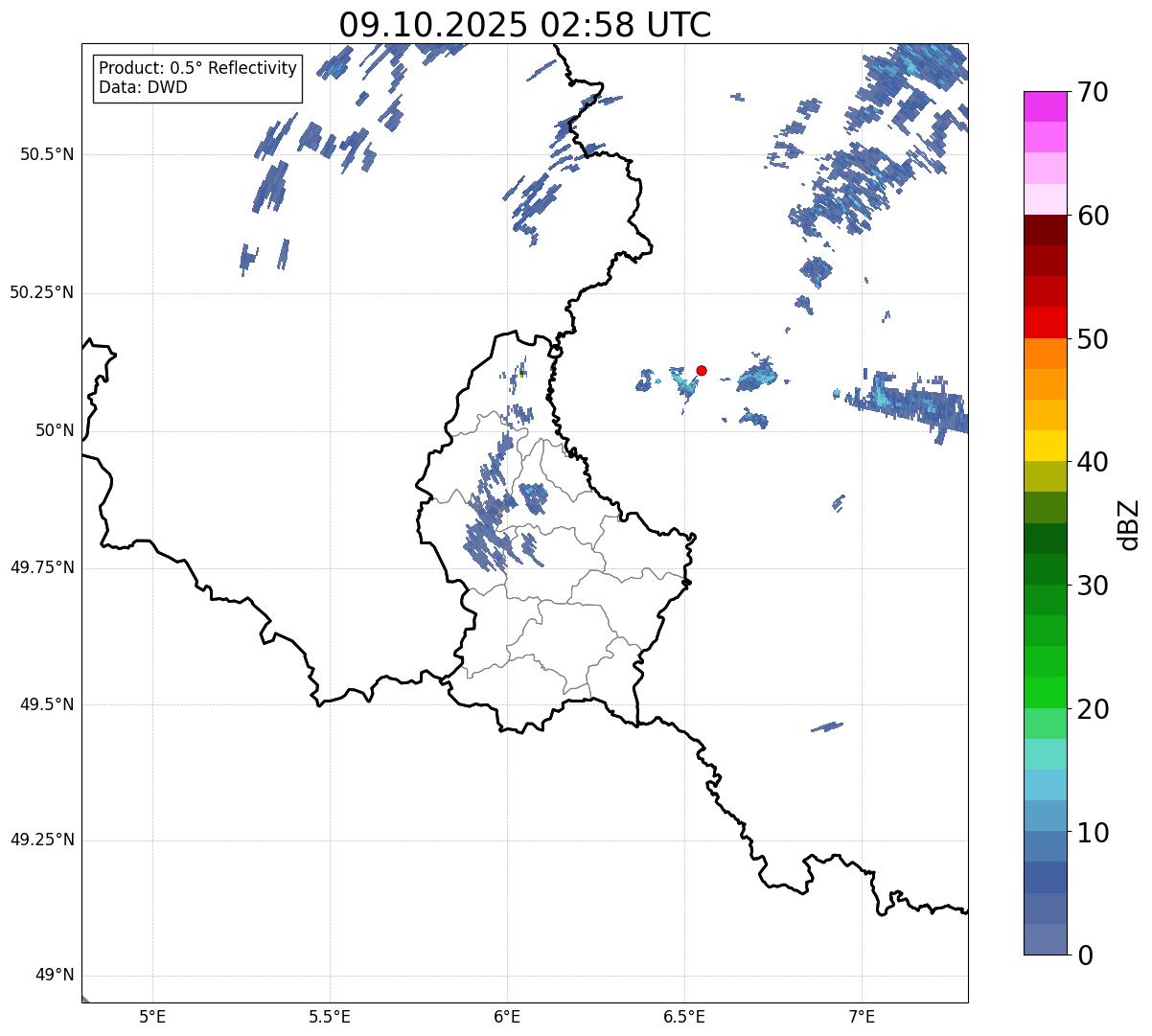Click the magenta top colorbar swatch

click(1045, 107)
